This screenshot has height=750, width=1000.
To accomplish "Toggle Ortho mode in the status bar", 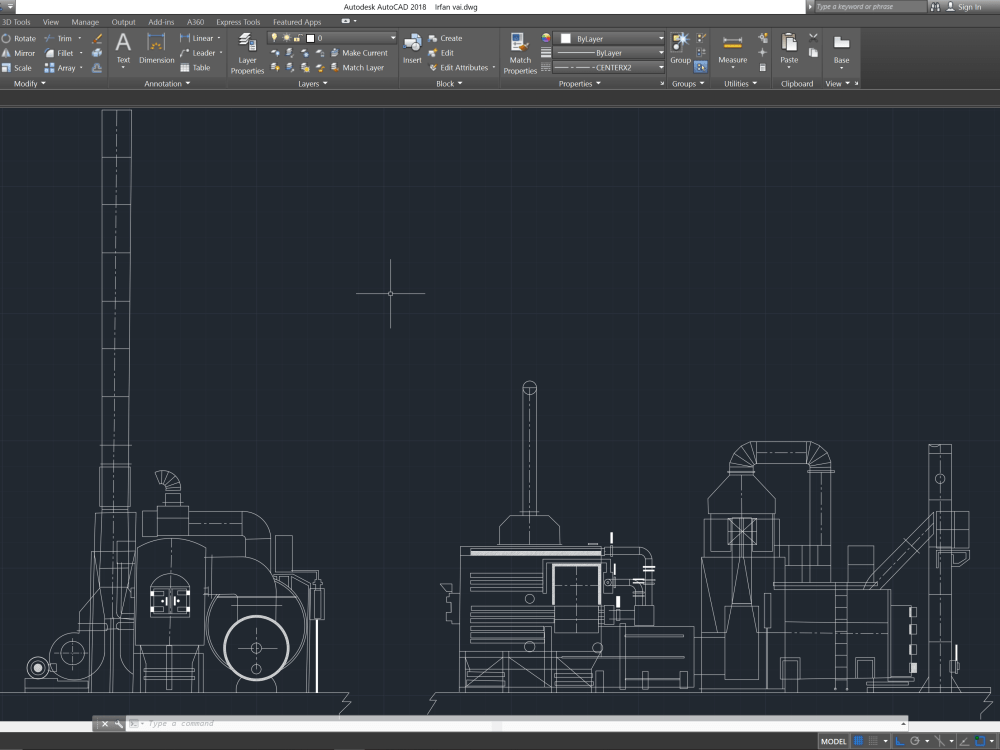I will point(901,742).
